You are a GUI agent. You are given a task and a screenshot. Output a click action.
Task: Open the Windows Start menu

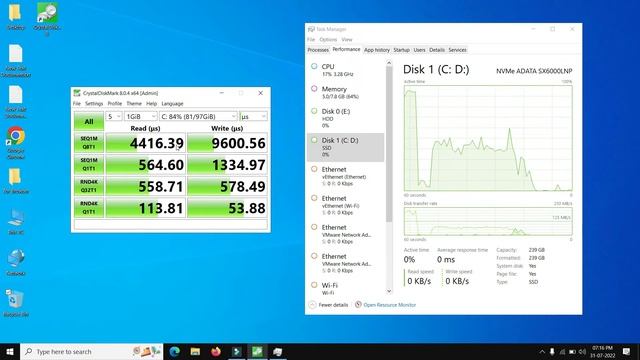(x=10, y=351)
